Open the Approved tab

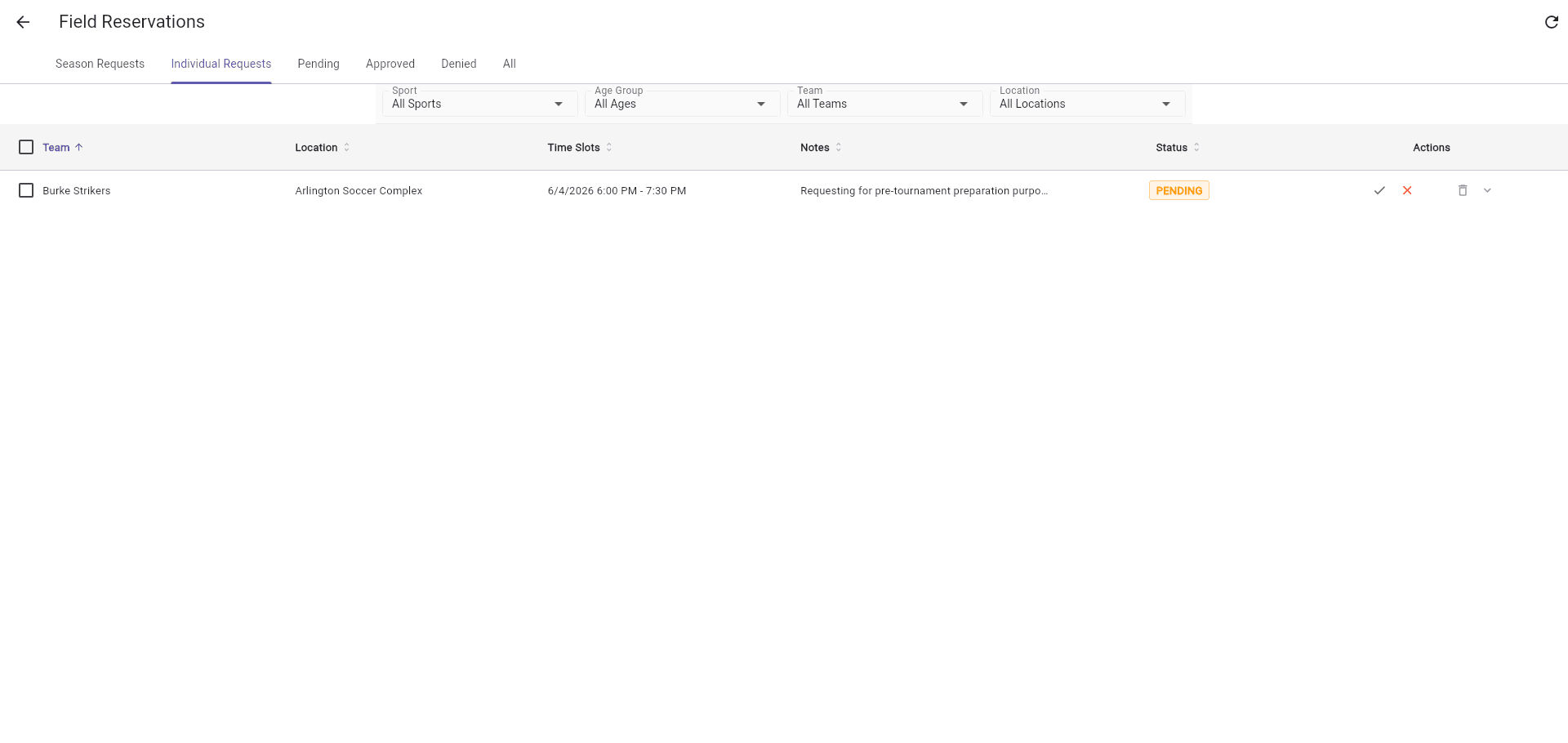[390, 64]
